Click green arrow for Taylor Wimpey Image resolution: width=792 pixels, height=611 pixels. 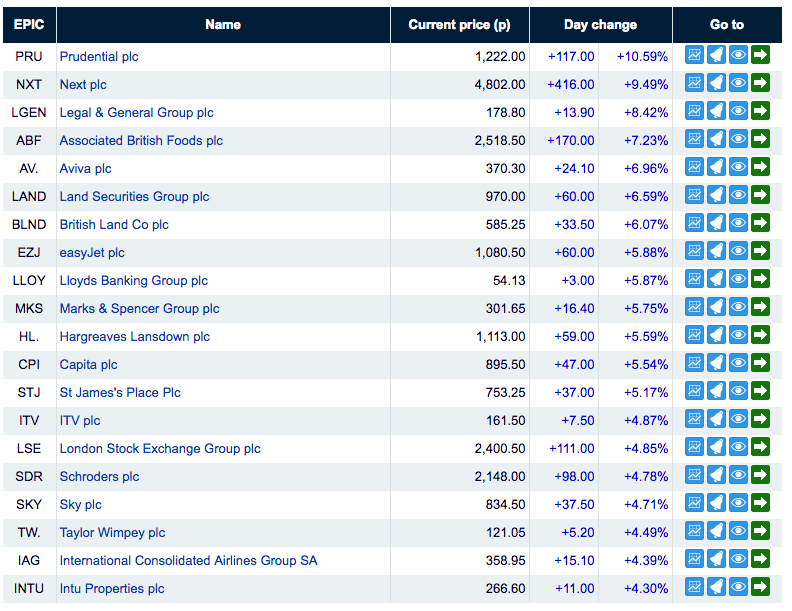[760, 531]
